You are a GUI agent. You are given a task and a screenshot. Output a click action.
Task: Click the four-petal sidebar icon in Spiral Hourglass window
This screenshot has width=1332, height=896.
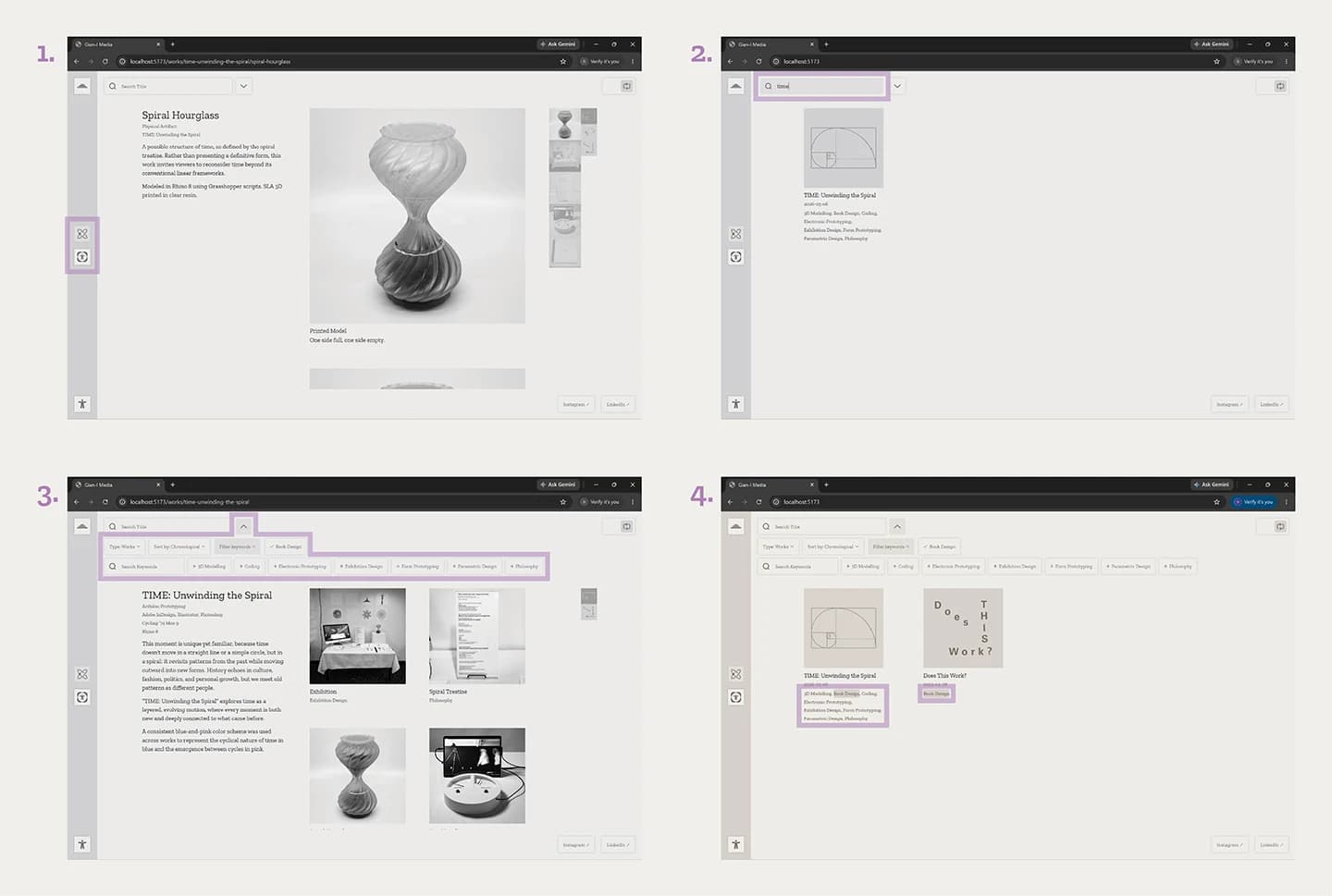tap(82, 234)
